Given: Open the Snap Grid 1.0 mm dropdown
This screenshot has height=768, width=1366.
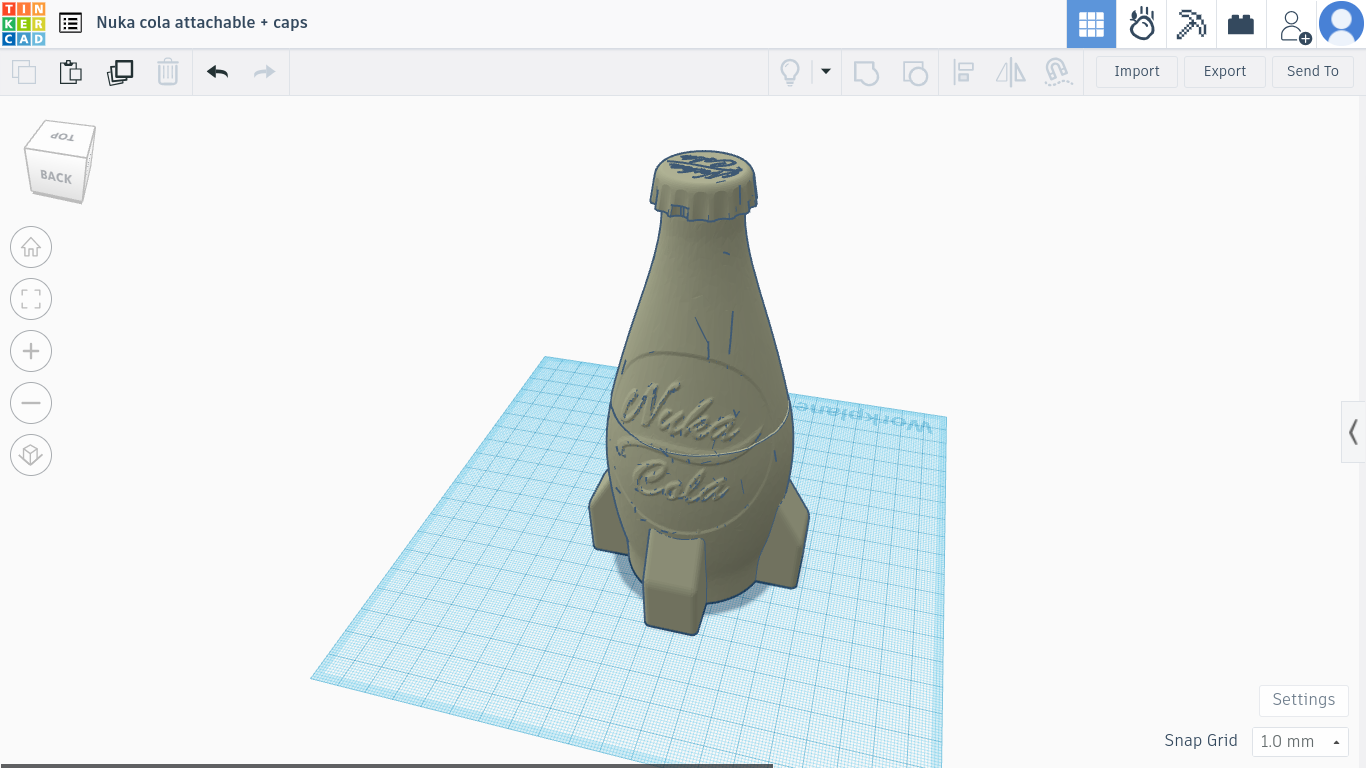Looking at the screenshot, I should pyautogui.click(x=1300, y=742).
